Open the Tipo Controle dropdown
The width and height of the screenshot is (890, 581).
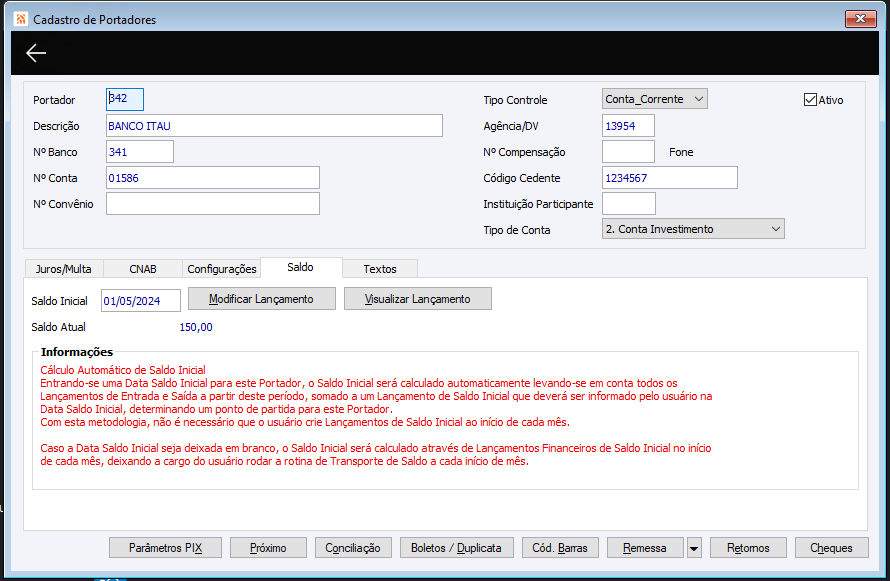pos(654,99)
